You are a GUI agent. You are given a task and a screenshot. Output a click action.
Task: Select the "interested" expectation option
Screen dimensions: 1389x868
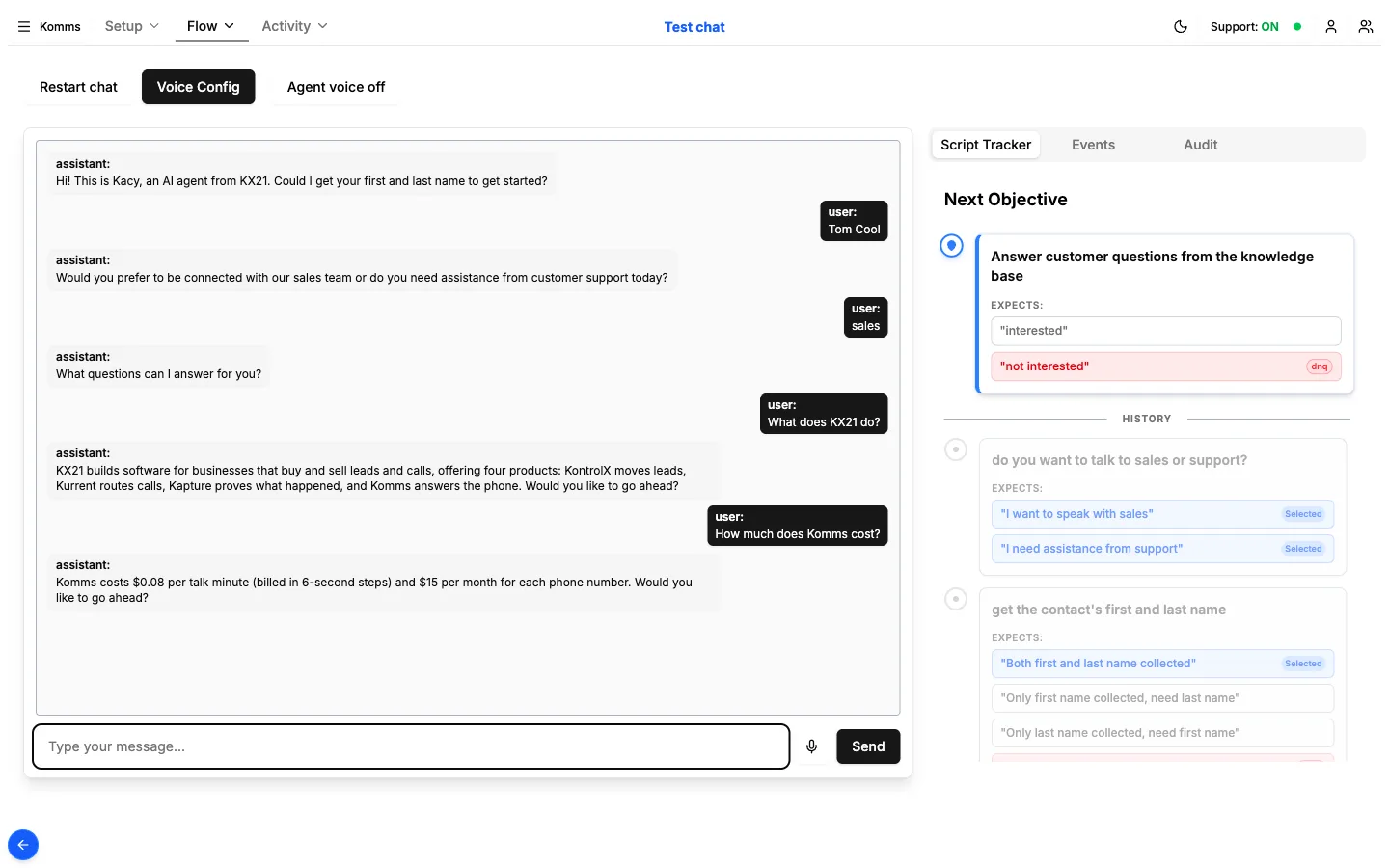pyautogui.click(x=1165, y=331)
